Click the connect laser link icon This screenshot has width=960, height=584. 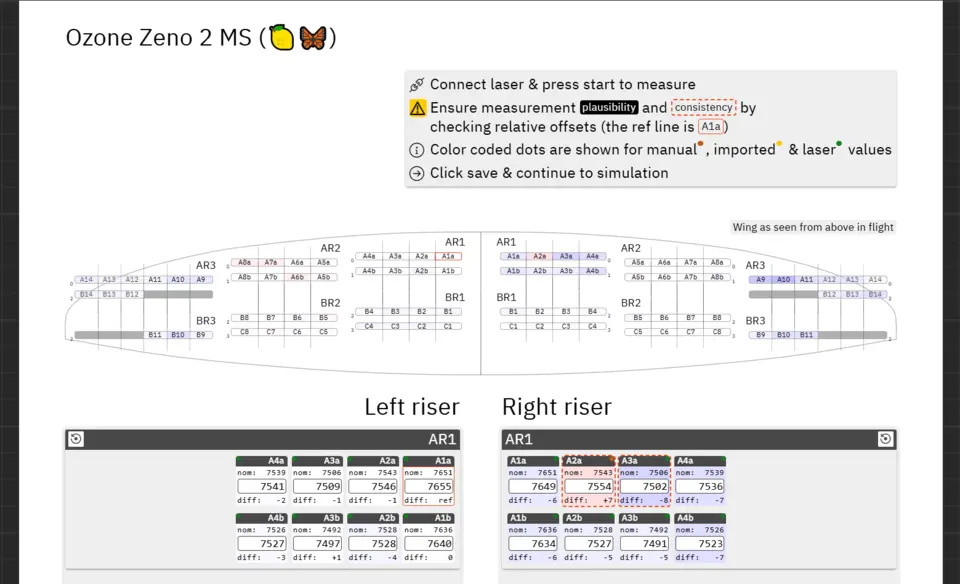(417, 84)
